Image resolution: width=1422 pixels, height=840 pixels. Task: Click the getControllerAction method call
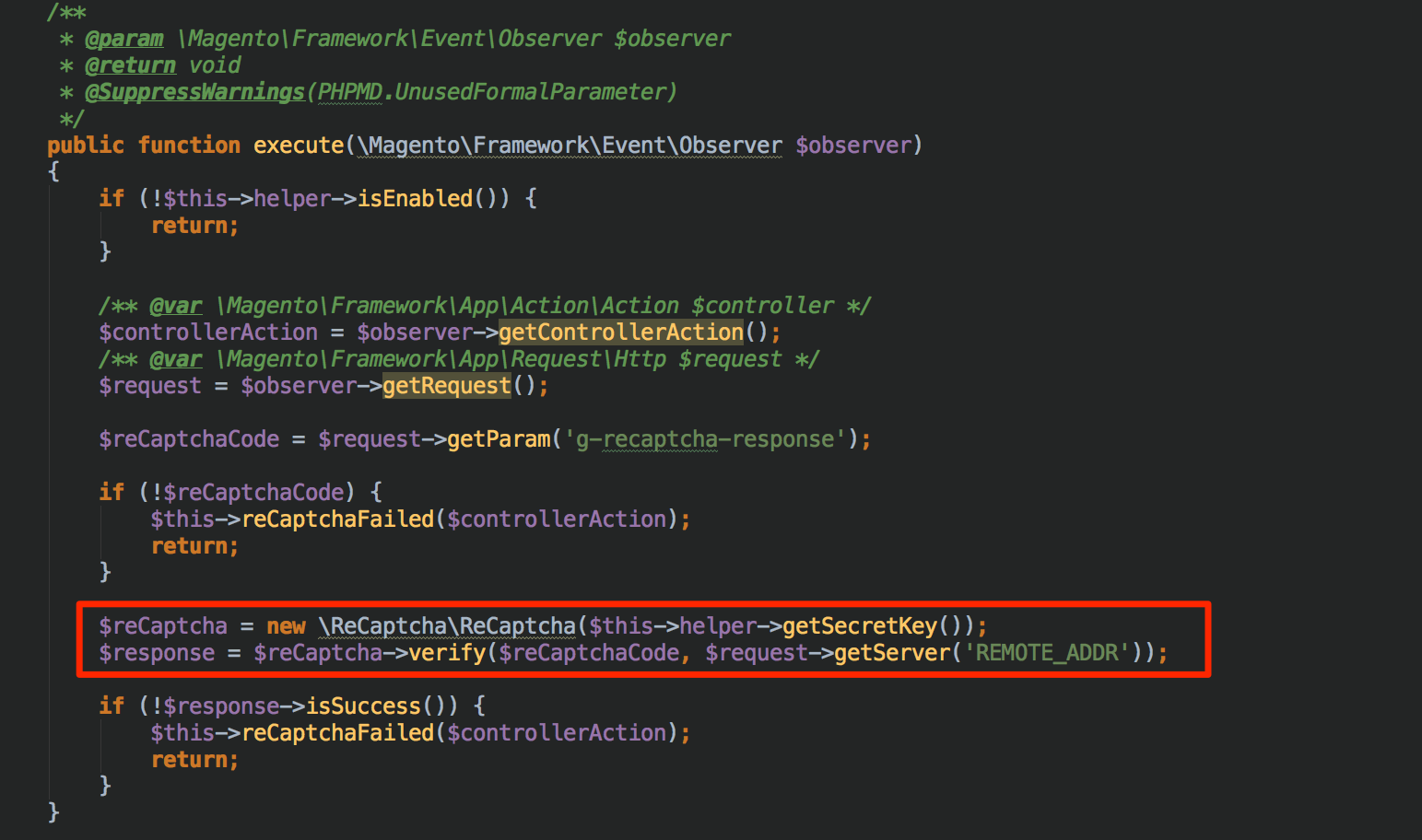click(x=620, y=332)
